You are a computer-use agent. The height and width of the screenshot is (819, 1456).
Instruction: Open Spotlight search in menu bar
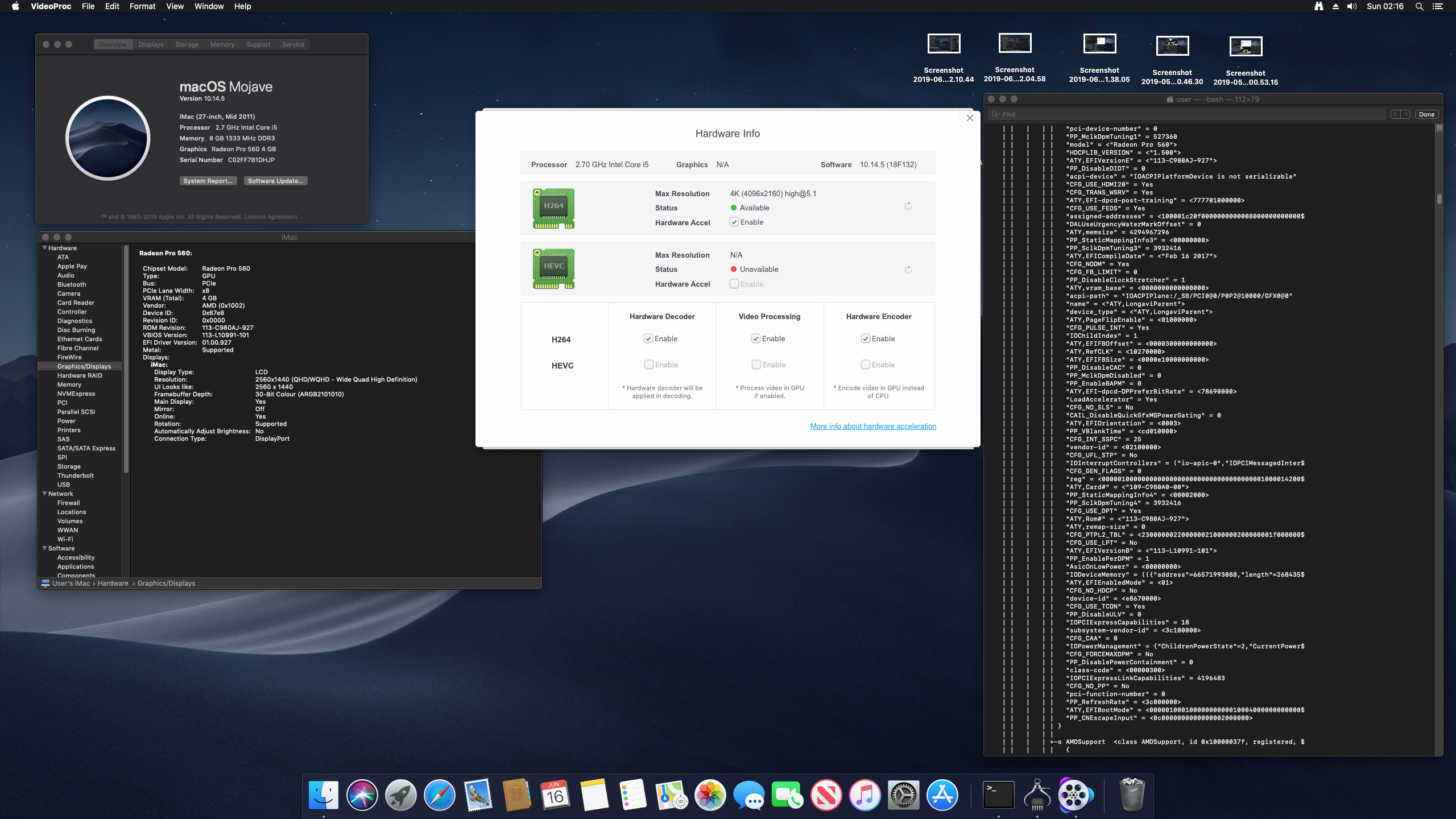pos(1419,6)
